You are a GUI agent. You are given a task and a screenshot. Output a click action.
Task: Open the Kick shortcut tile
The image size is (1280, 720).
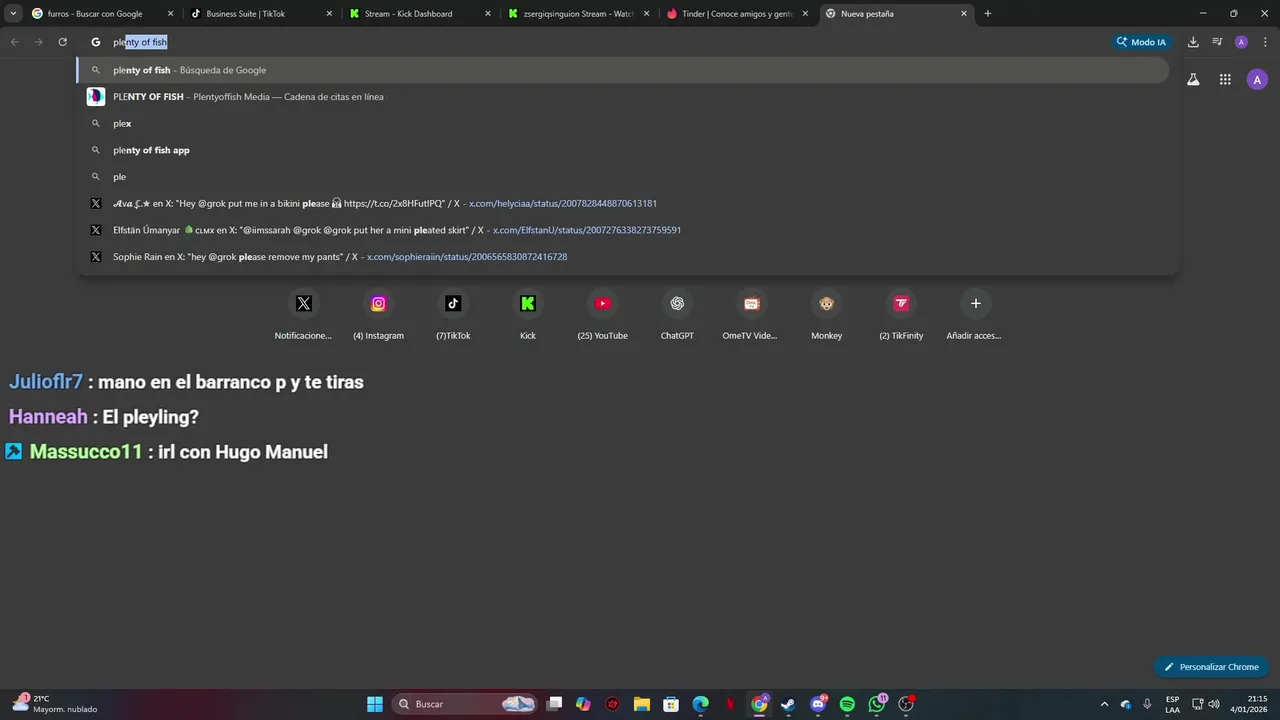[x=528, y=316]
